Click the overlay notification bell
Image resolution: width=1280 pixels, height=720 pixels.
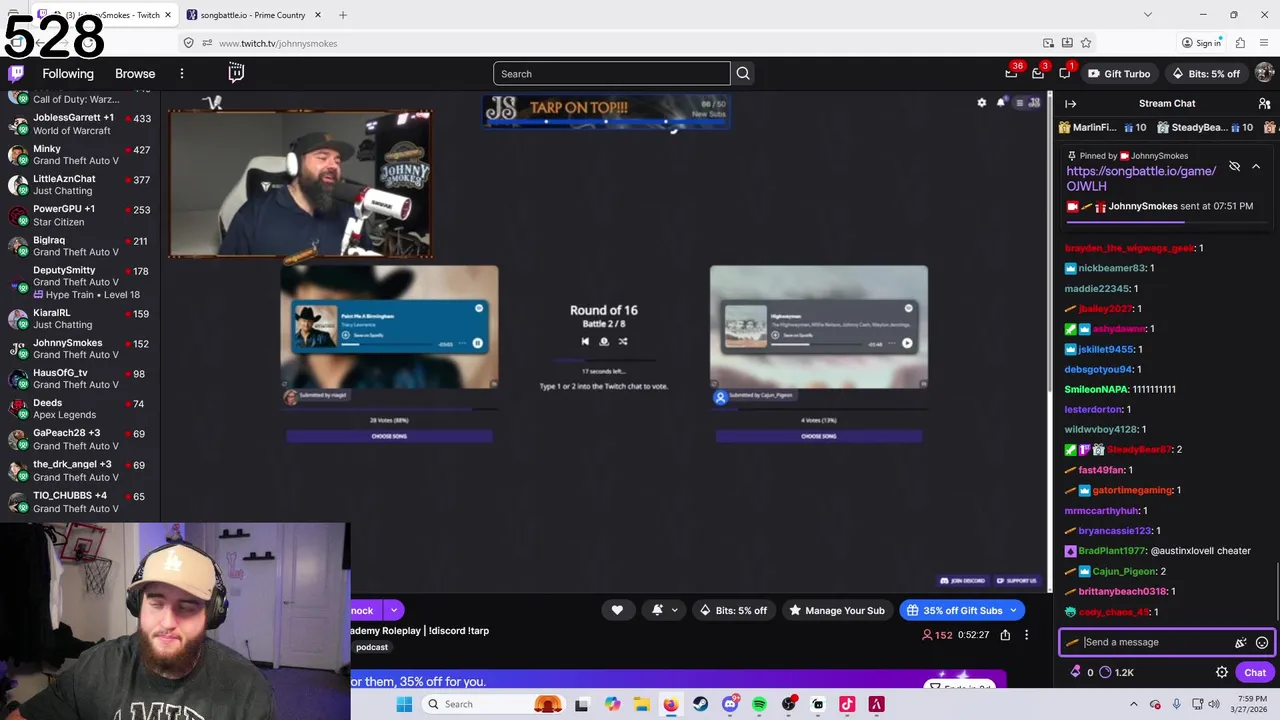pyautogui.click(x=1000, y=103)
